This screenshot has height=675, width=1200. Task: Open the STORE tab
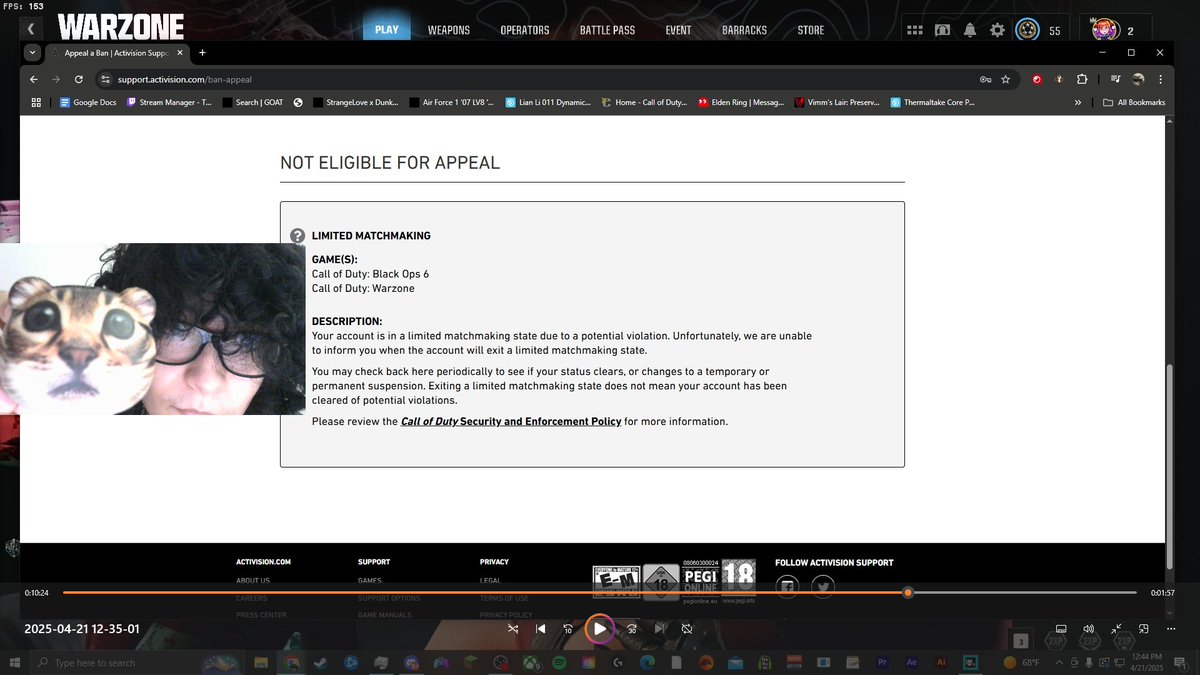[x=811, y=30]
